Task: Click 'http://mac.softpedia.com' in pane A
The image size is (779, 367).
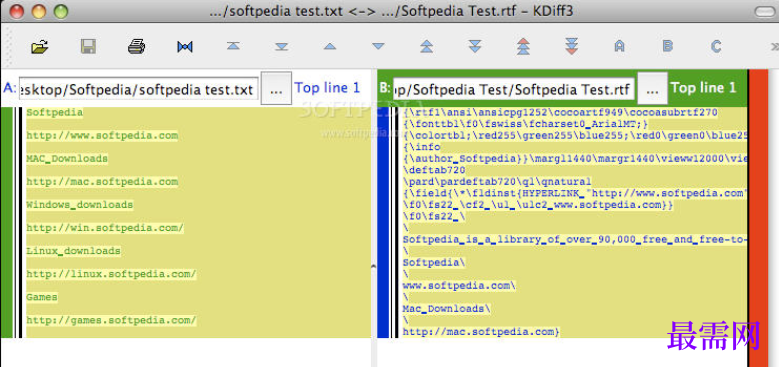Action: tap(102, 182)
